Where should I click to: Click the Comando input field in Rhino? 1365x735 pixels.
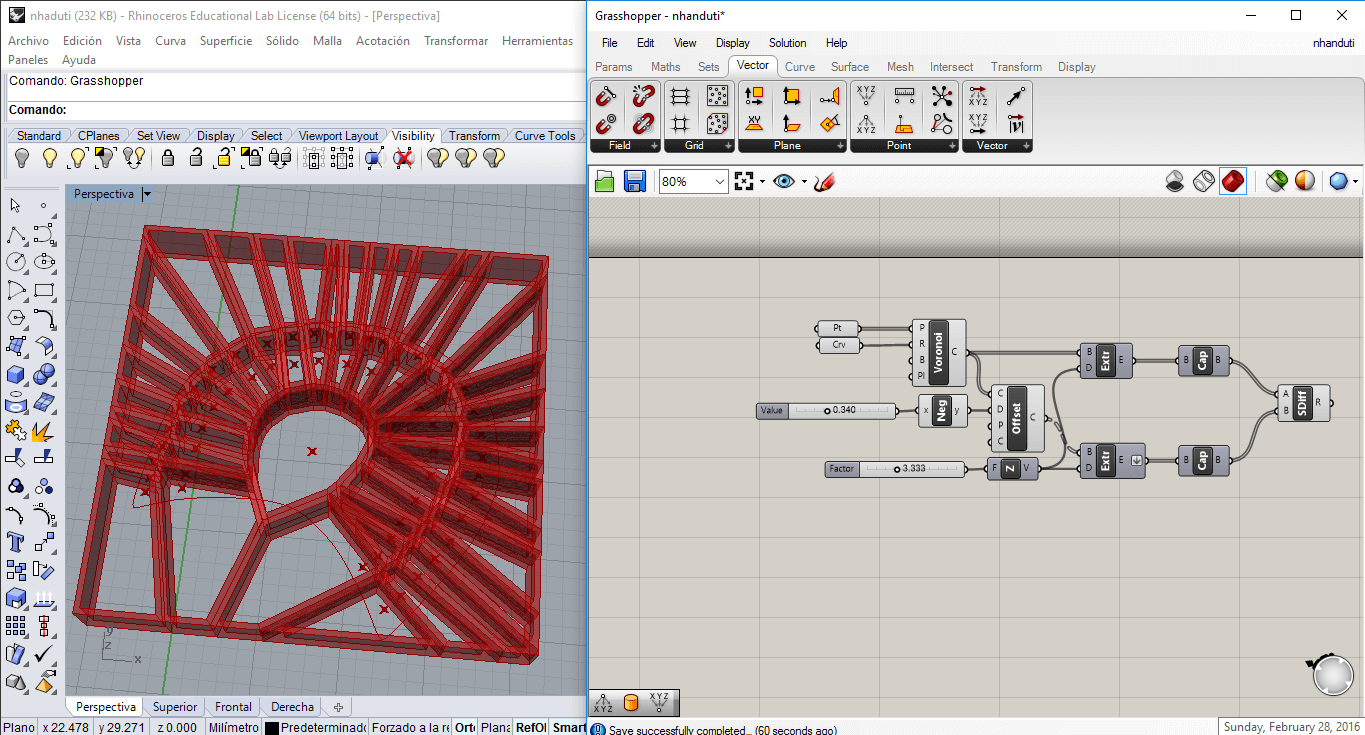(x=296, y=110)
